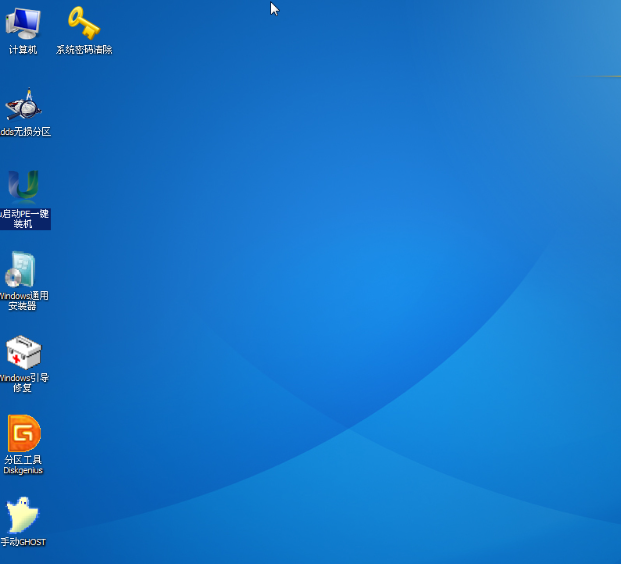Open the 系统密码清除 golden key icon
The image size is (621, 564).
click(84, 23)
